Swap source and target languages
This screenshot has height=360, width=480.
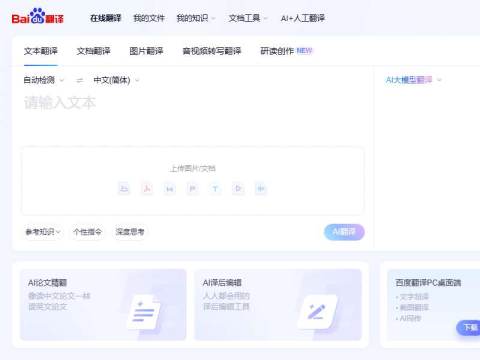click(80, 80)
